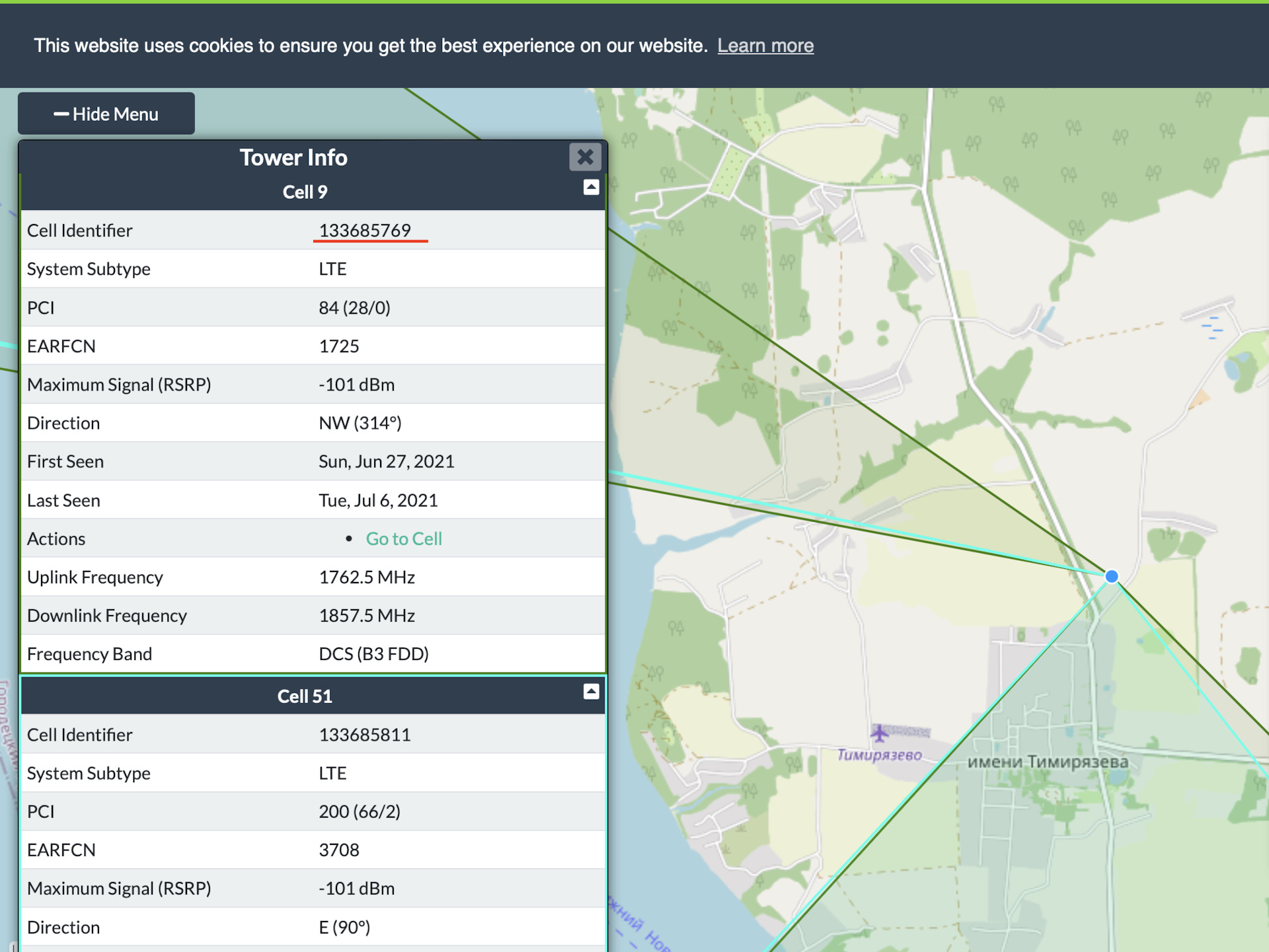Click Frequency Band DCS (B3 FDD) row

[313, 654]
